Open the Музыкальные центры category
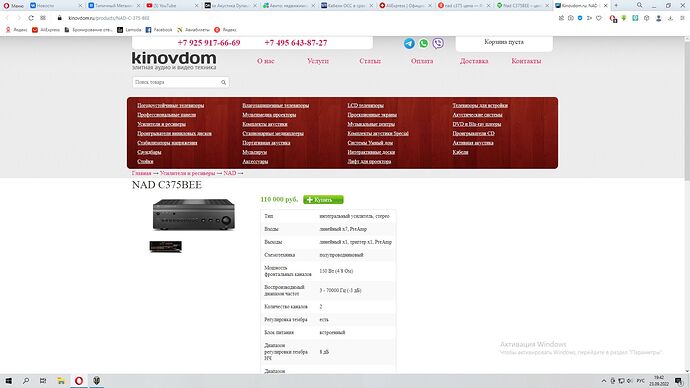The image size is (690, 388). tap(371, 124)
